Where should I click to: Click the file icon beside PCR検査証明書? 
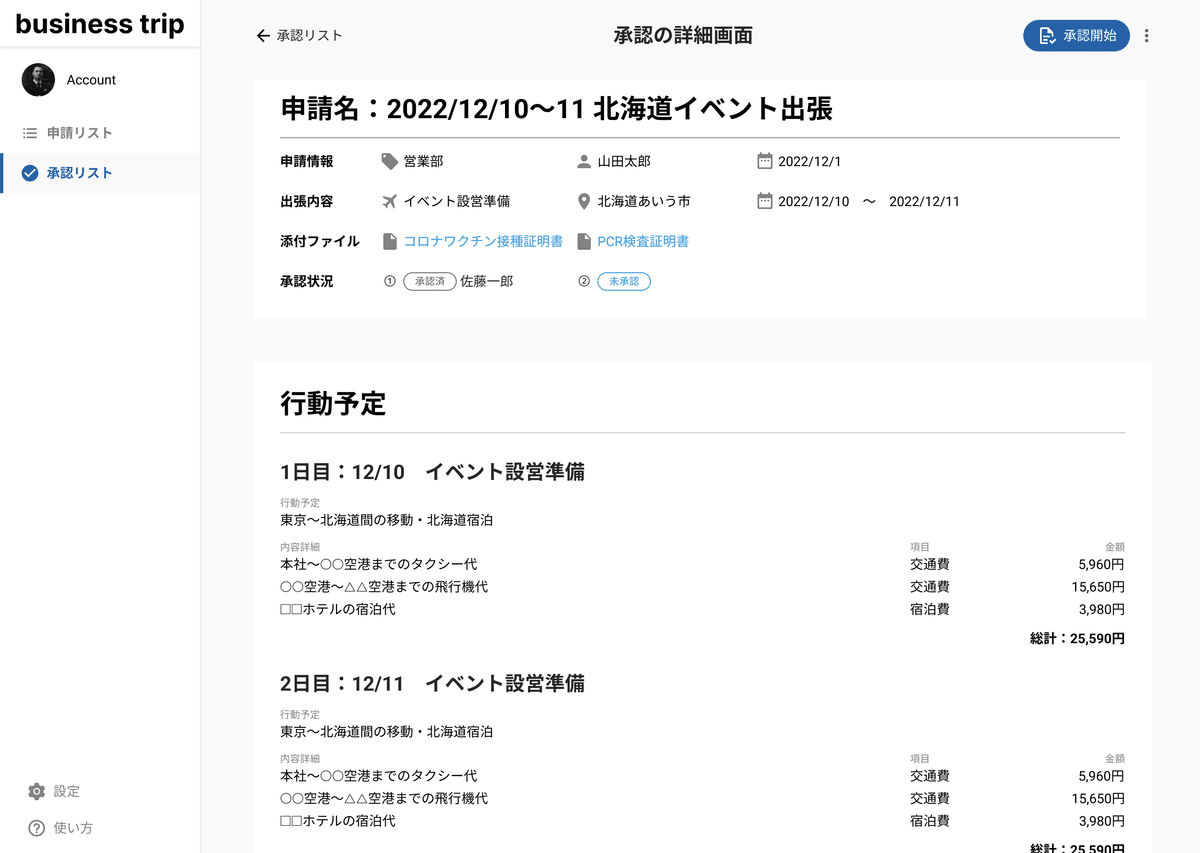[584, 241]
